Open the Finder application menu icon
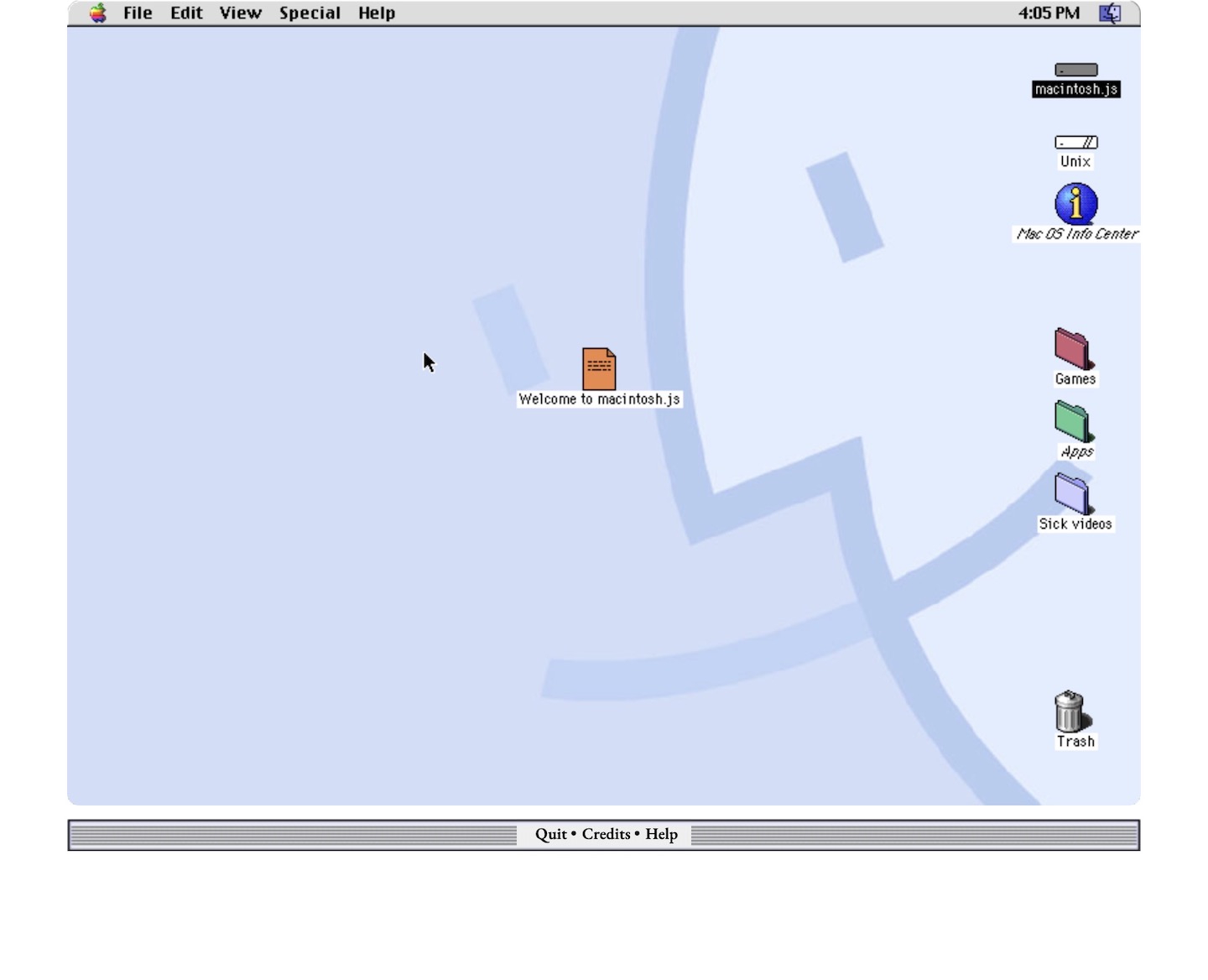The height and width of the screenshot is (980, 1208). pos(1110,13)
